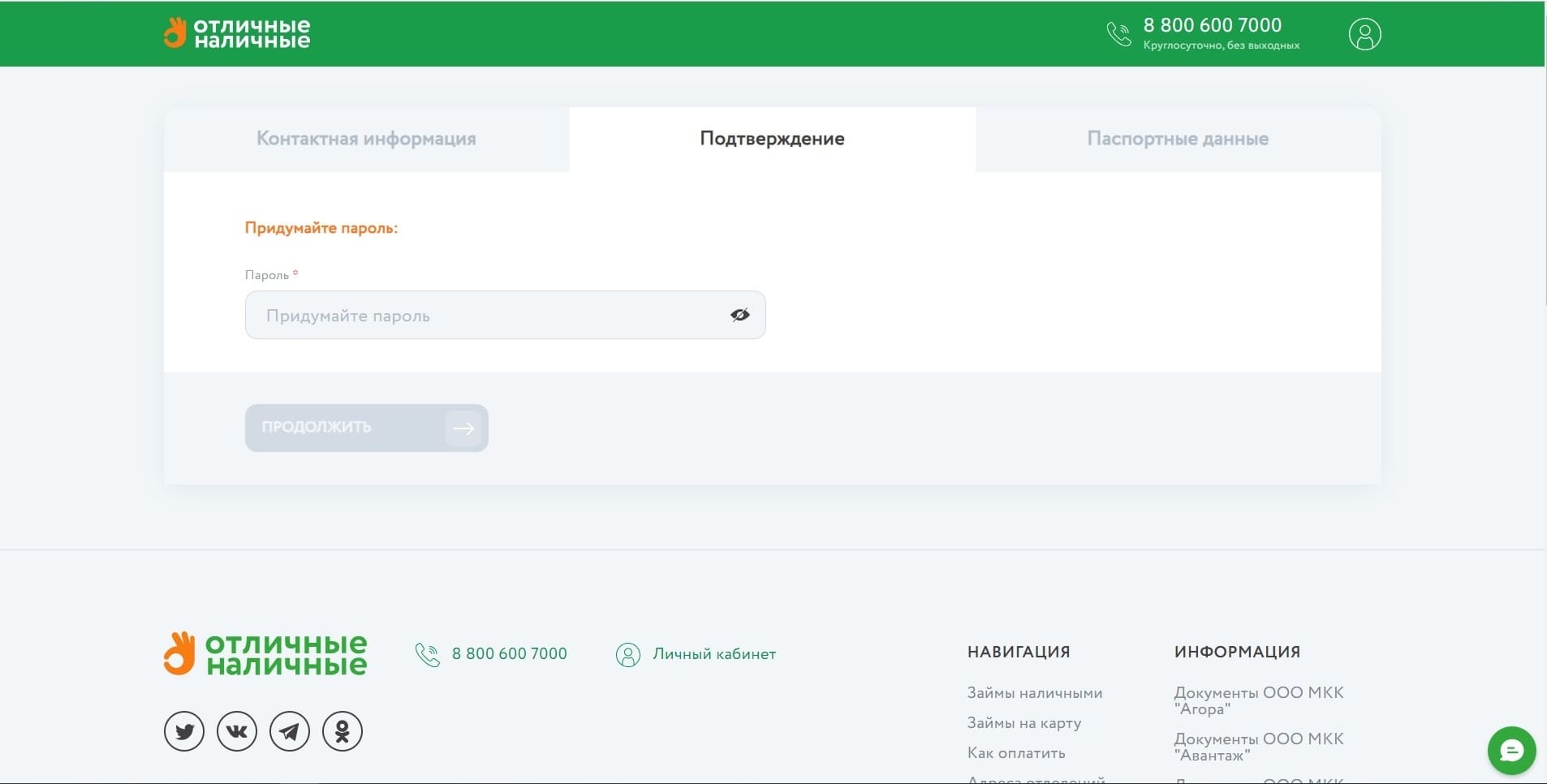This screenshot has width=1547, height=784.
Task: Open the Odnoklassniki social icon
Action: [343, 731]
